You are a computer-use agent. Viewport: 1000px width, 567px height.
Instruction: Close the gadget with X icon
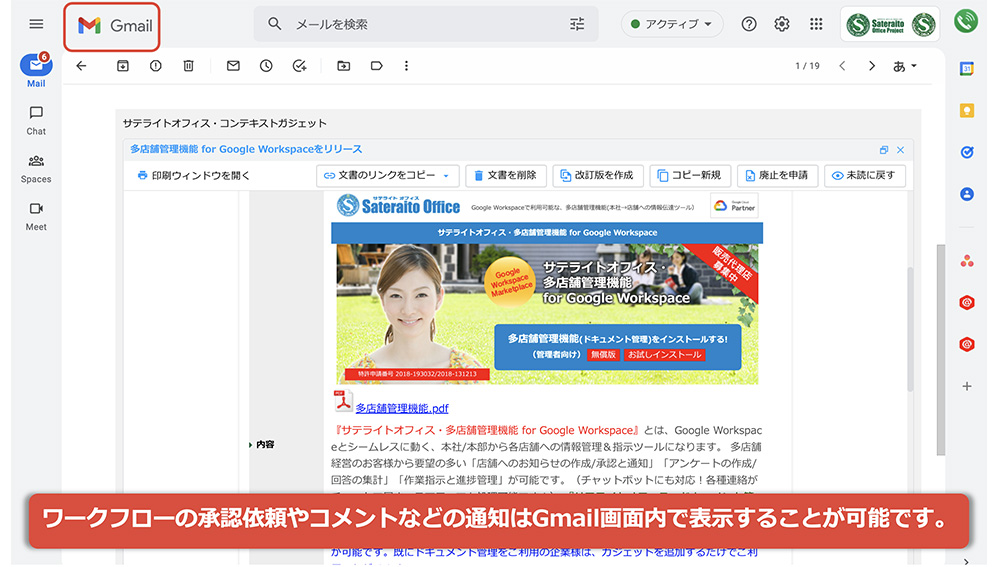(901, 150)
